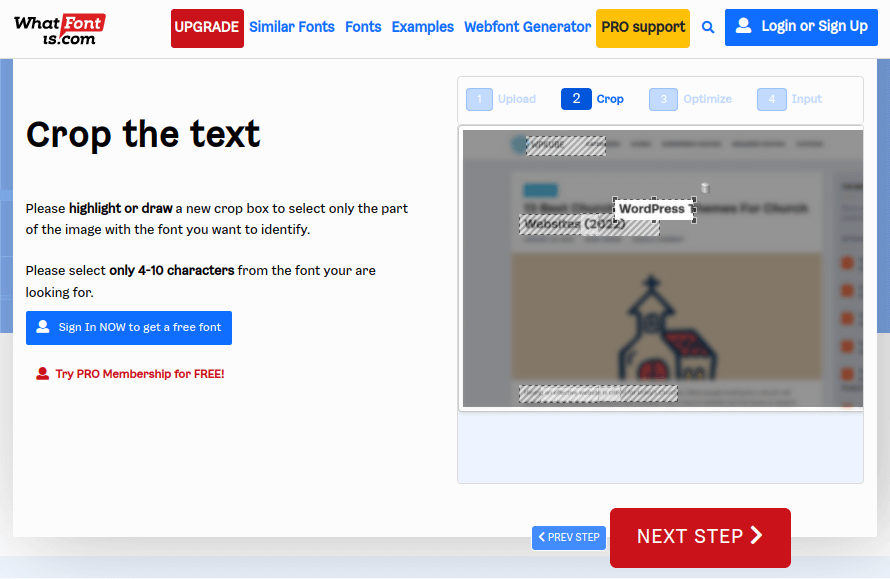Open the Similar Fonts menu
Image resolution: width=890 pixels, height=579 pixels.
[x=292, y=27]
